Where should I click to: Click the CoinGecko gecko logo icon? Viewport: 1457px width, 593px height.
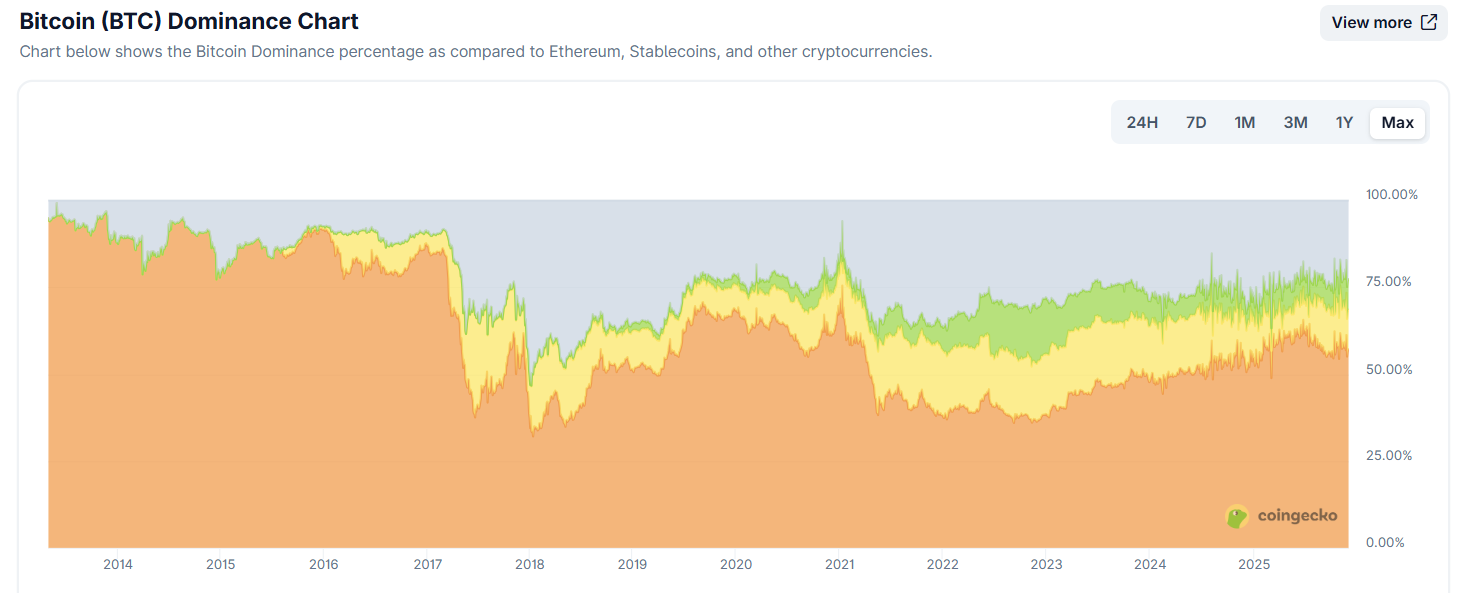click(x=1237, y=516)
